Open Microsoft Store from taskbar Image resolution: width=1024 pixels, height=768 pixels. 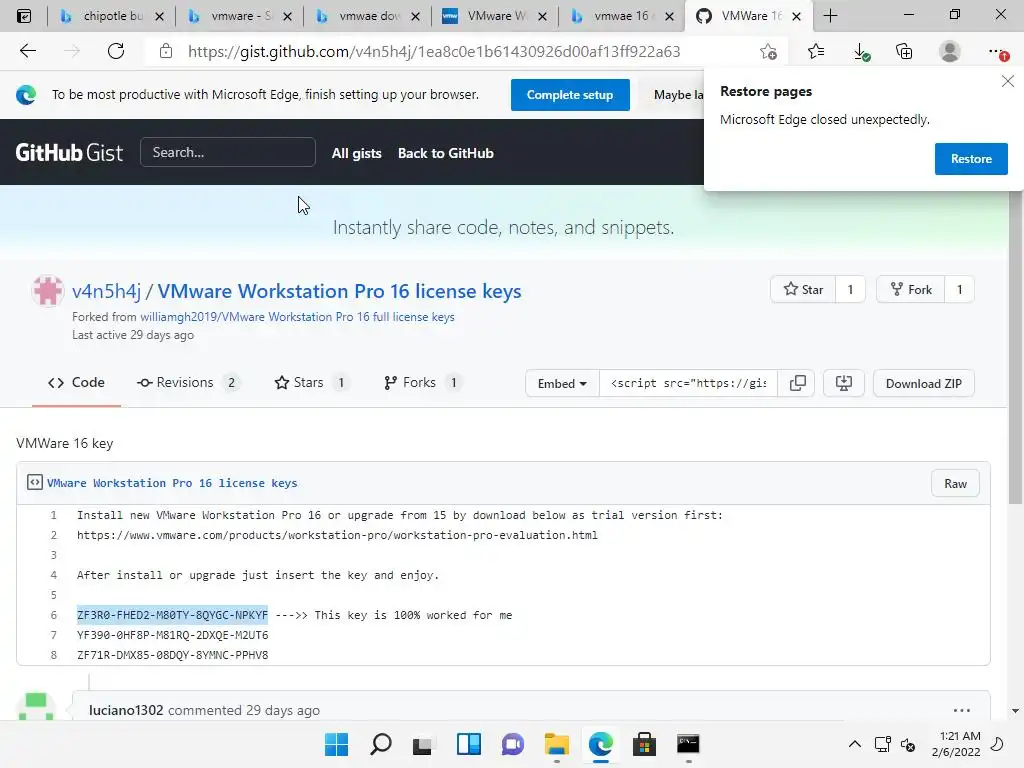coord(644,744)
